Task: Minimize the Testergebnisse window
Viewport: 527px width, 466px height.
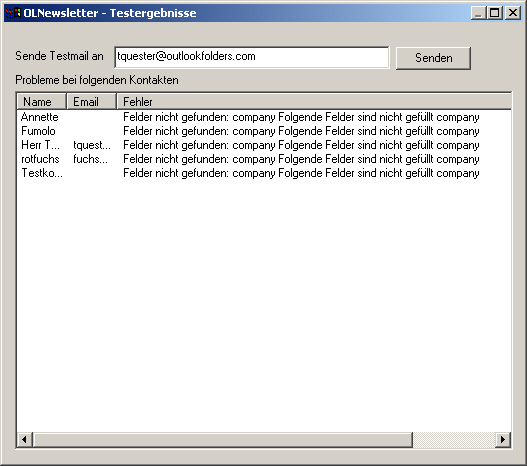Action: tap(479, 13)
